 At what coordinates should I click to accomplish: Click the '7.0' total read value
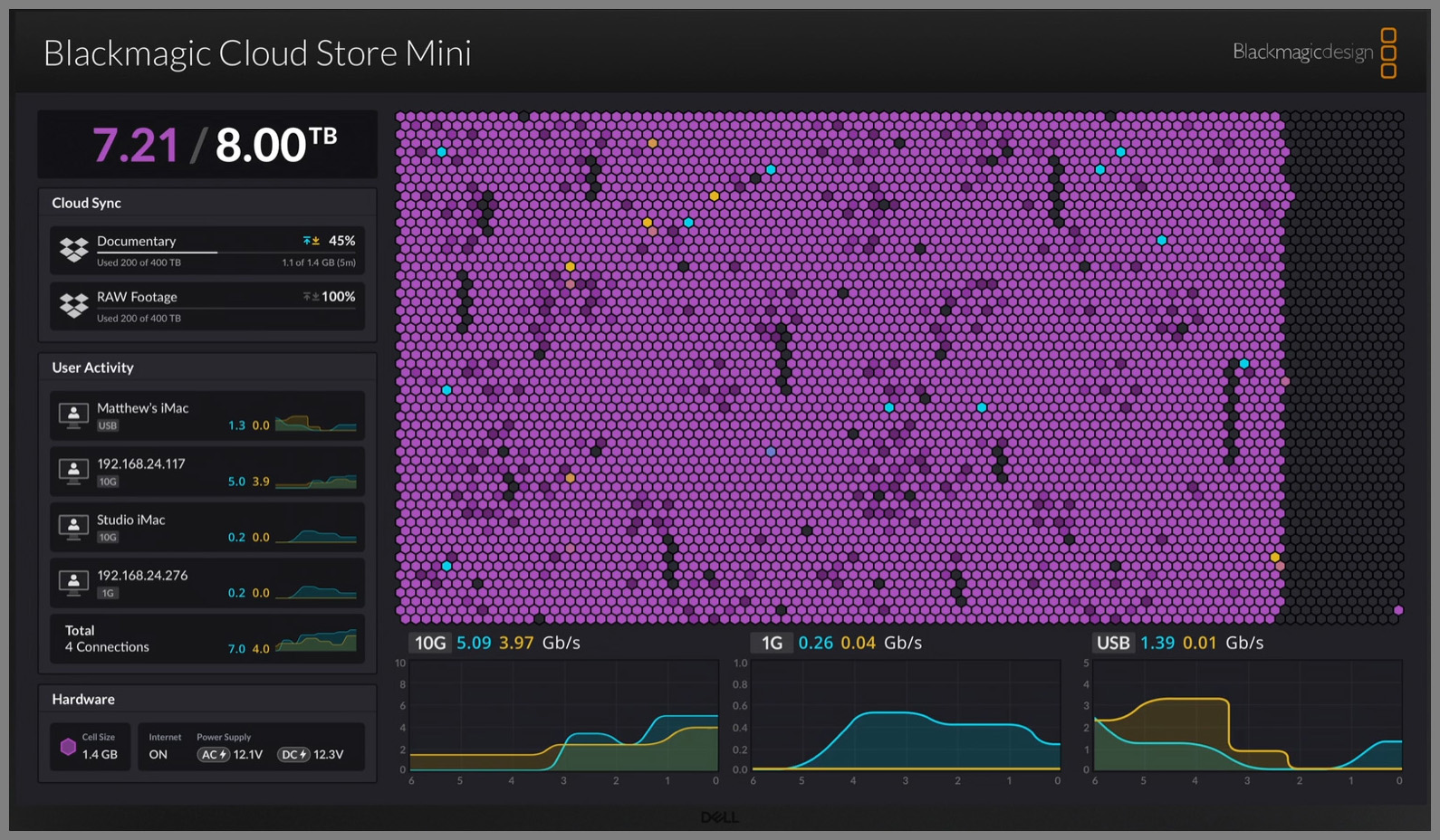pos(236,649)
